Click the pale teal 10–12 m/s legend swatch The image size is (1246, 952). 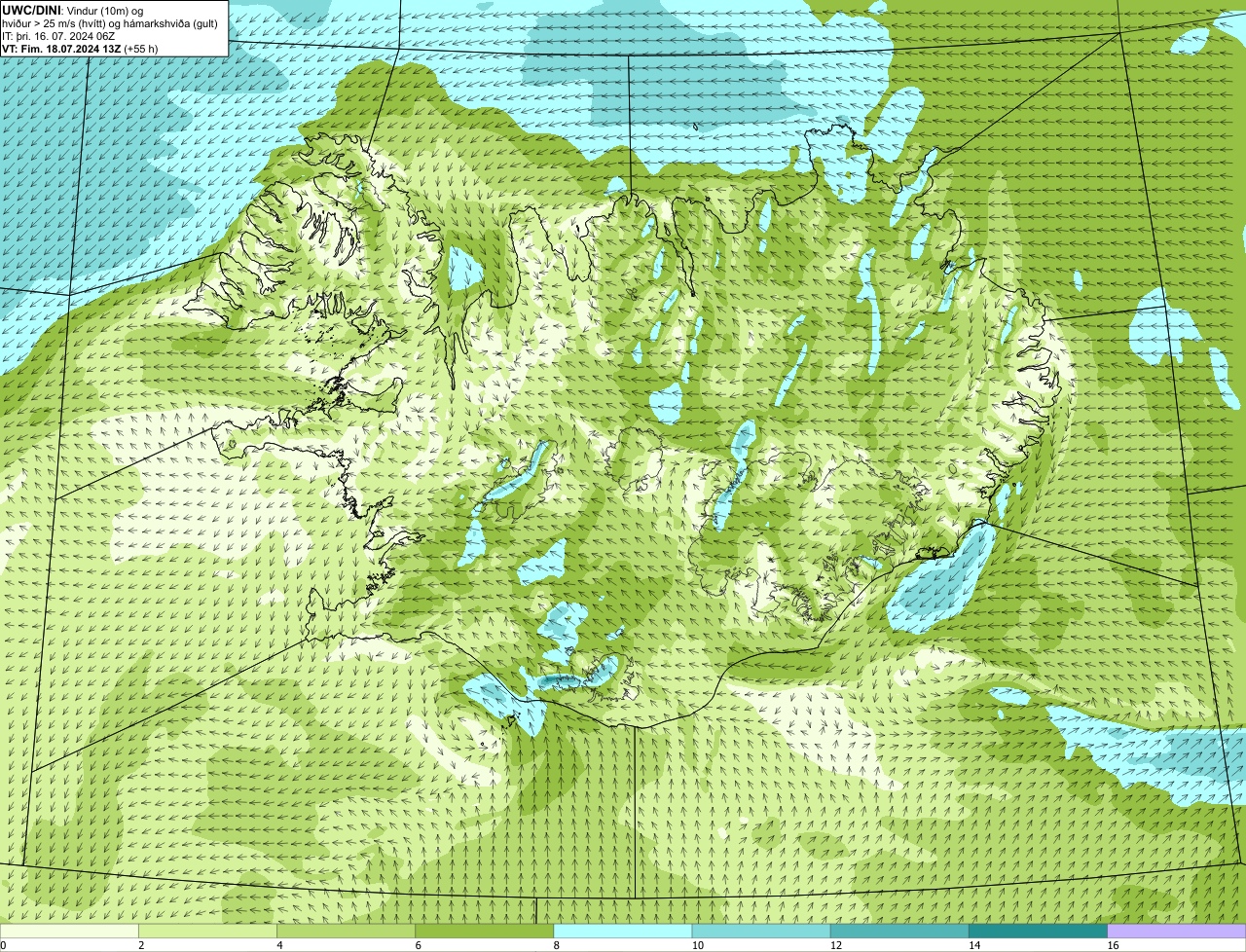coord(761,931)
